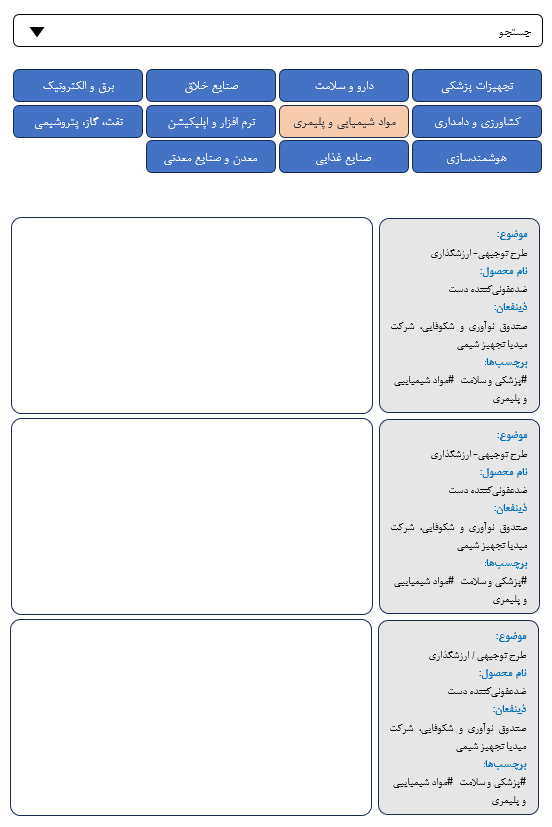Image resolution: width=552 pixels, height=827 pixels.
Task: Select the تجهیزات پزشکی category
Action: coord(477,85)
